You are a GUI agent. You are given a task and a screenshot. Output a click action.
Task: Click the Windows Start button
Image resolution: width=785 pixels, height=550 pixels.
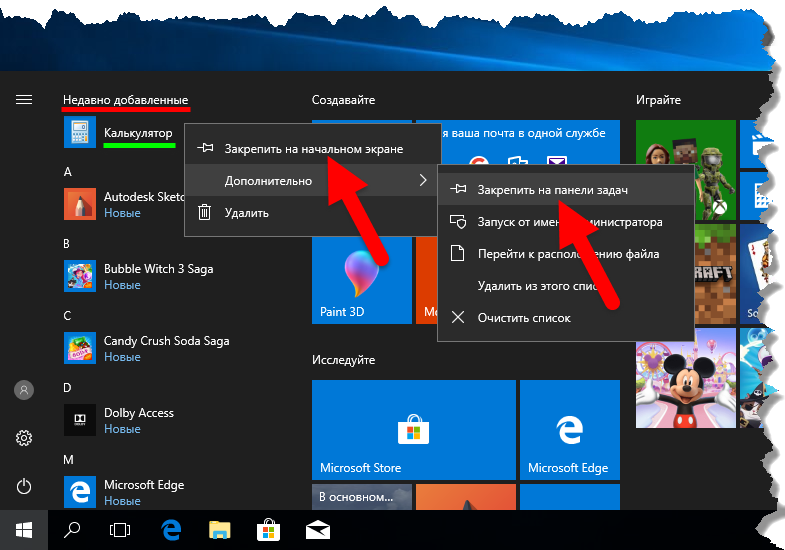[x=24, y=530]
